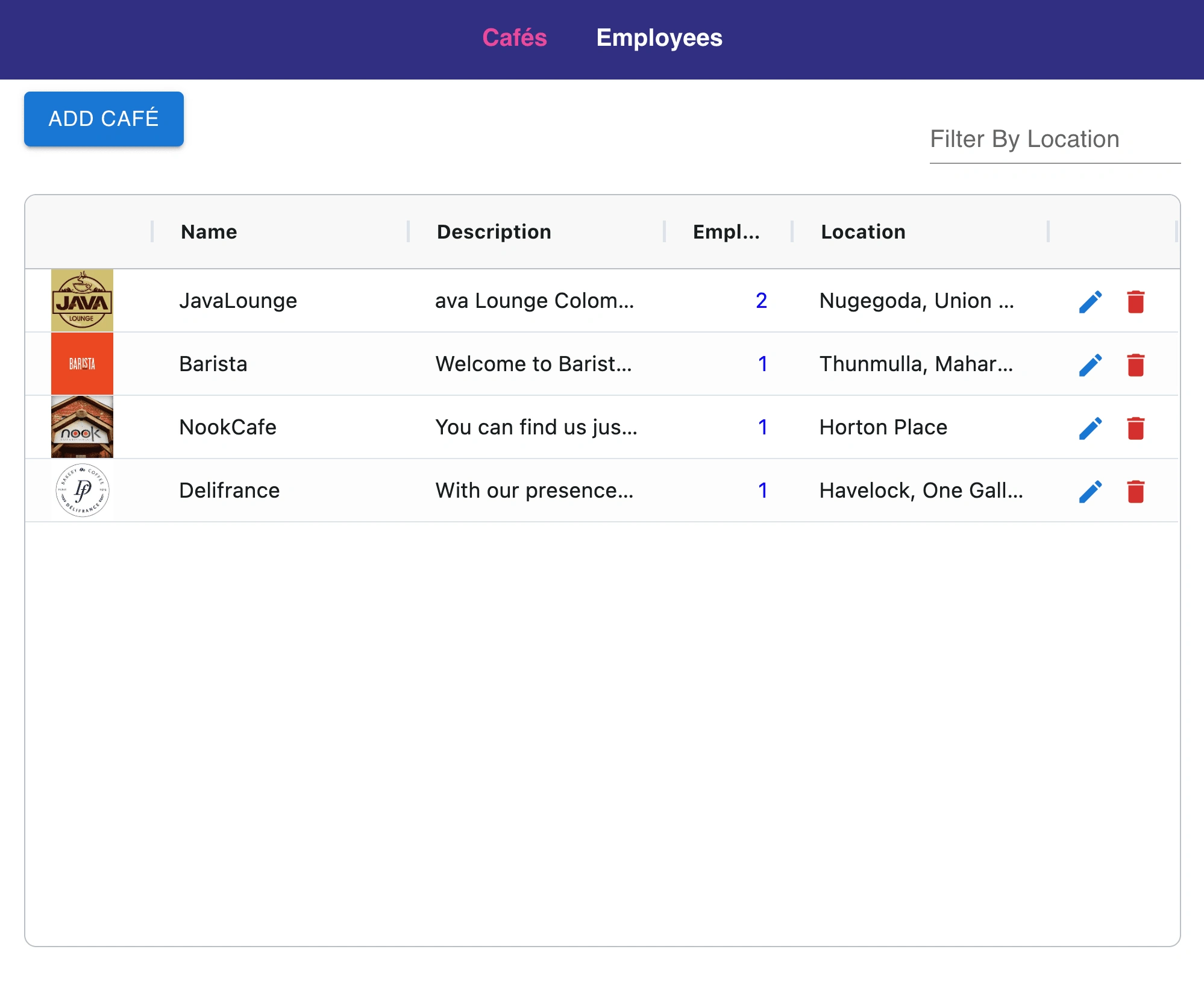Click the 'Horton Place' location cell

click(x=883, y=427)
